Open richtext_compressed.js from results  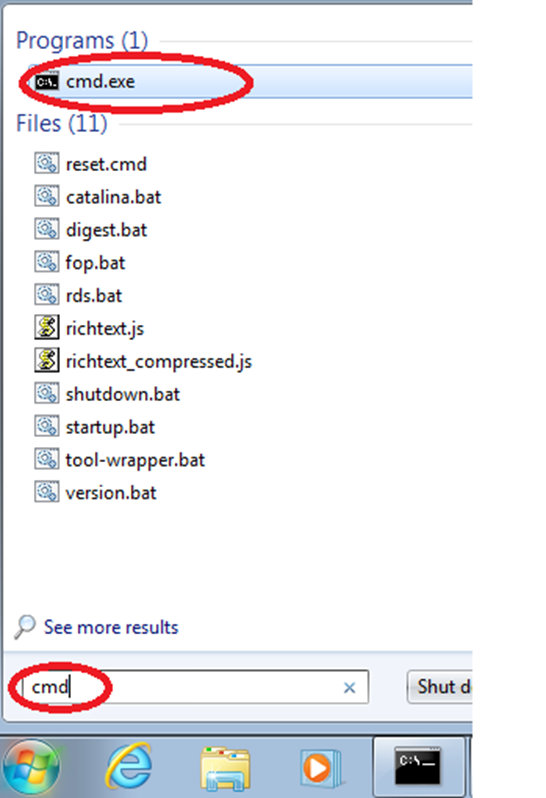(159, 362)
